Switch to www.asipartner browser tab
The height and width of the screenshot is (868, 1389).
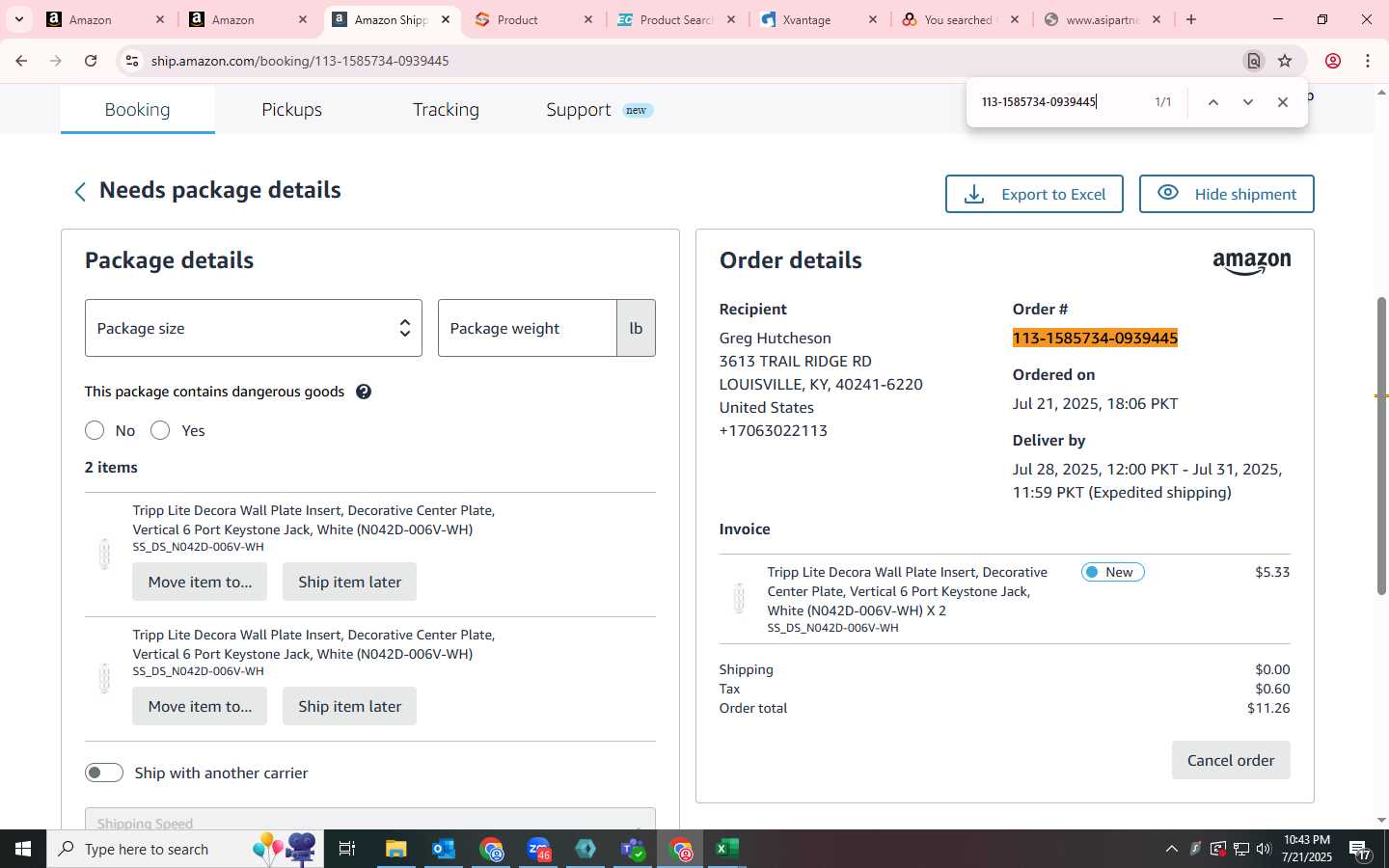tap(1102, 19)
